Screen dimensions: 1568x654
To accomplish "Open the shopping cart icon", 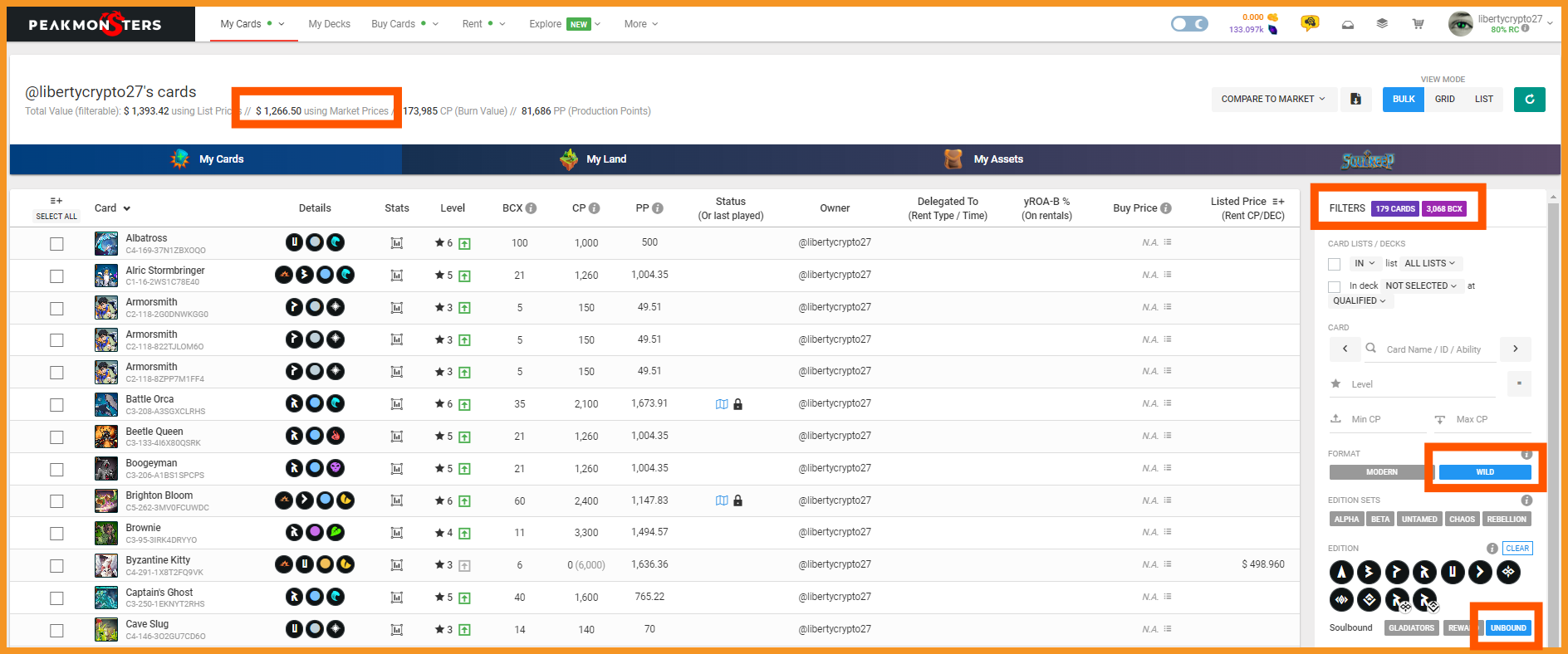I will (x=1418, y=24).
